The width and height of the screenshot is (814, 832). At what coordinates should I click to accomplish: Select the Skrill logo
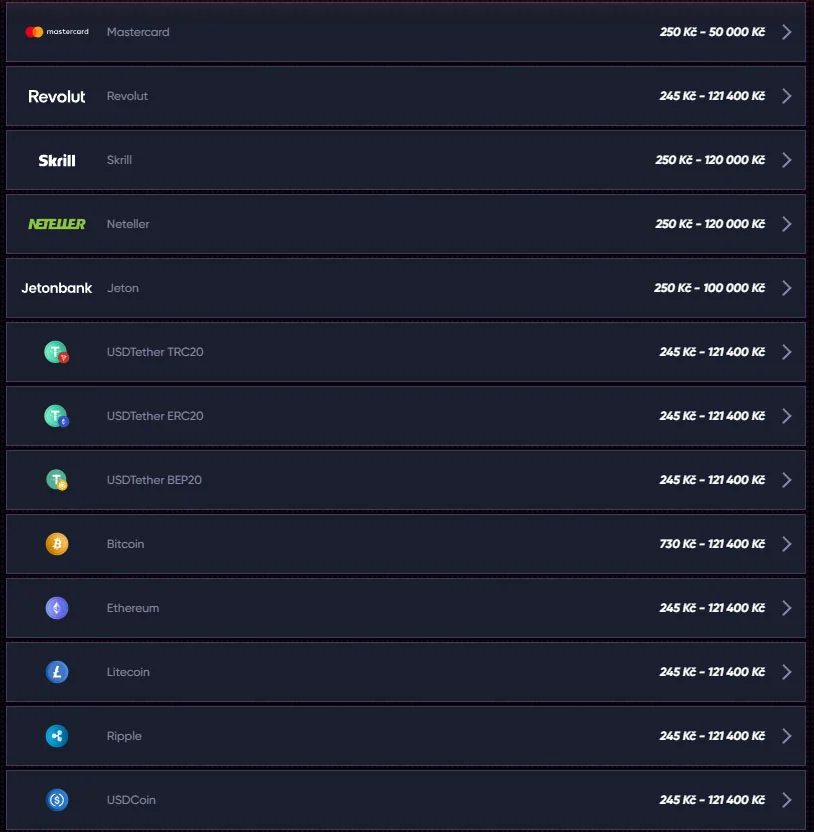(x=57, y=160)
